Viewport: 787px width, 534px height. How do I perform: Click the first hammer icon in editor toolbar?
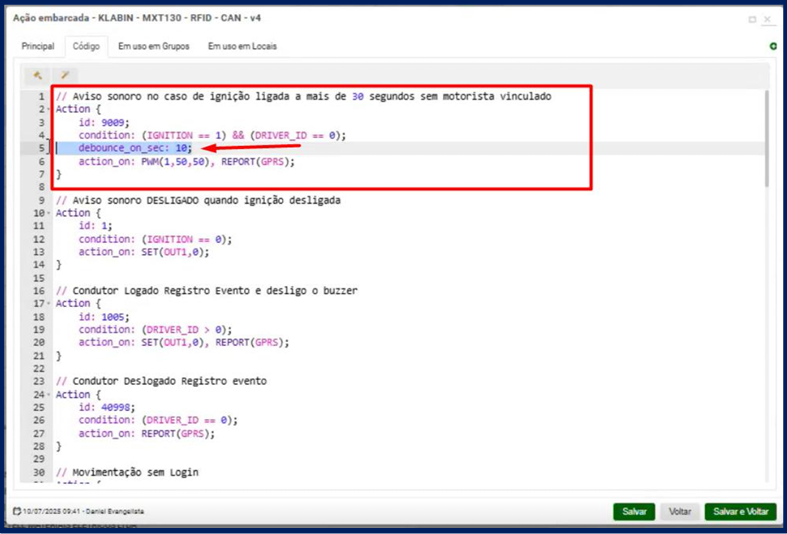tap(38, 75)
